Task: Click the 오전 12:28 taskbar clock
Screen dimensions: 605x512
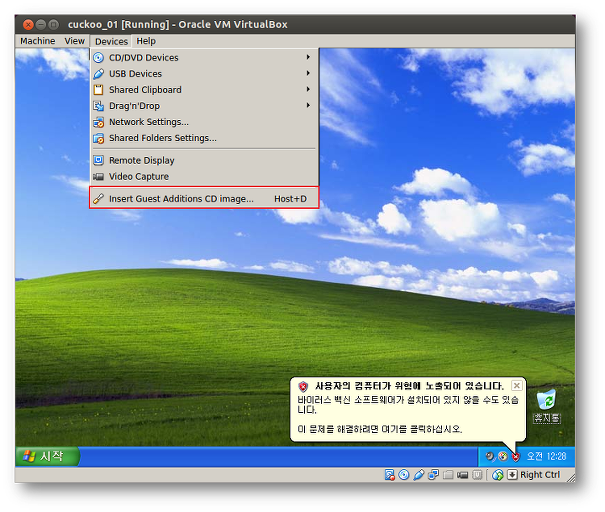Action: point(546,456)
